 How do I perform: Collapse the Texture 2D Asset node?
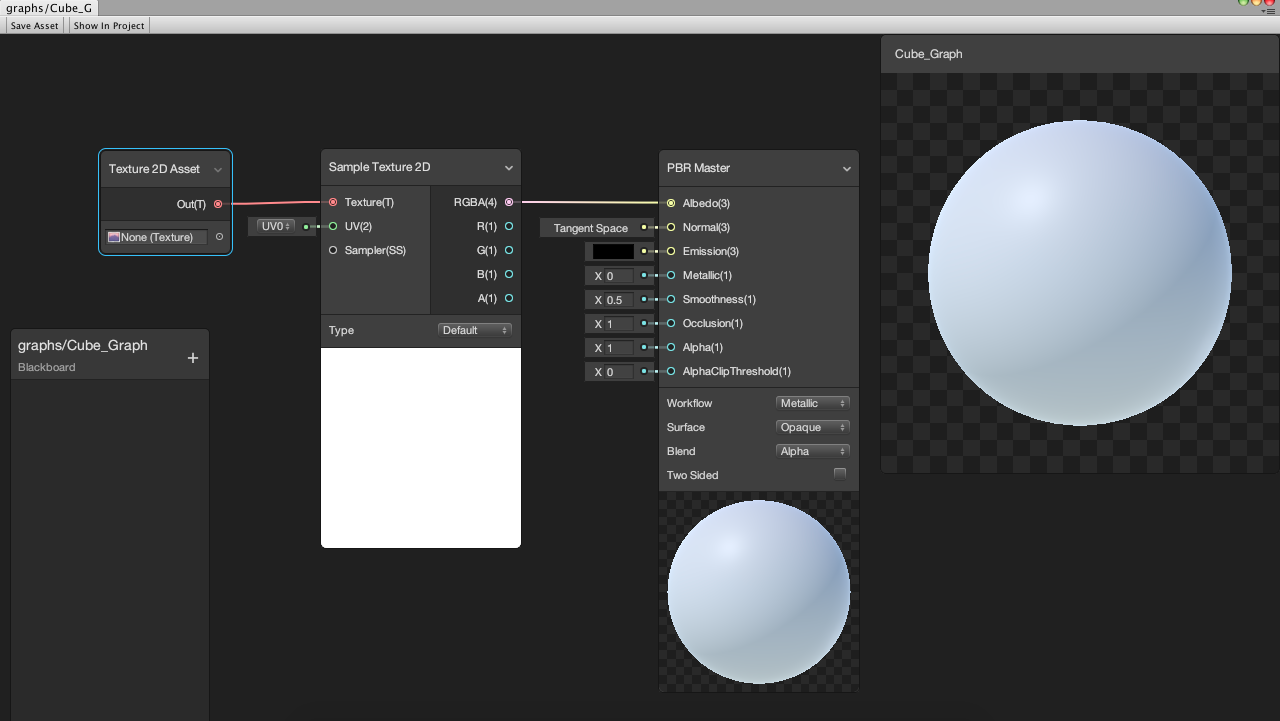217,169
